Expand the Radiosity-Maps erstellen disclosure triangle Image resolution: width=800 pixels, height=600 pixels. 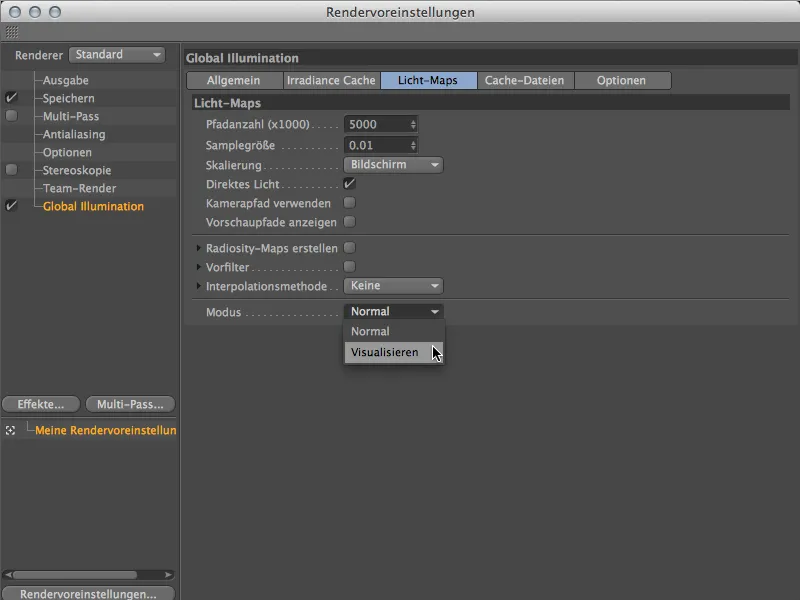[199, 248]
